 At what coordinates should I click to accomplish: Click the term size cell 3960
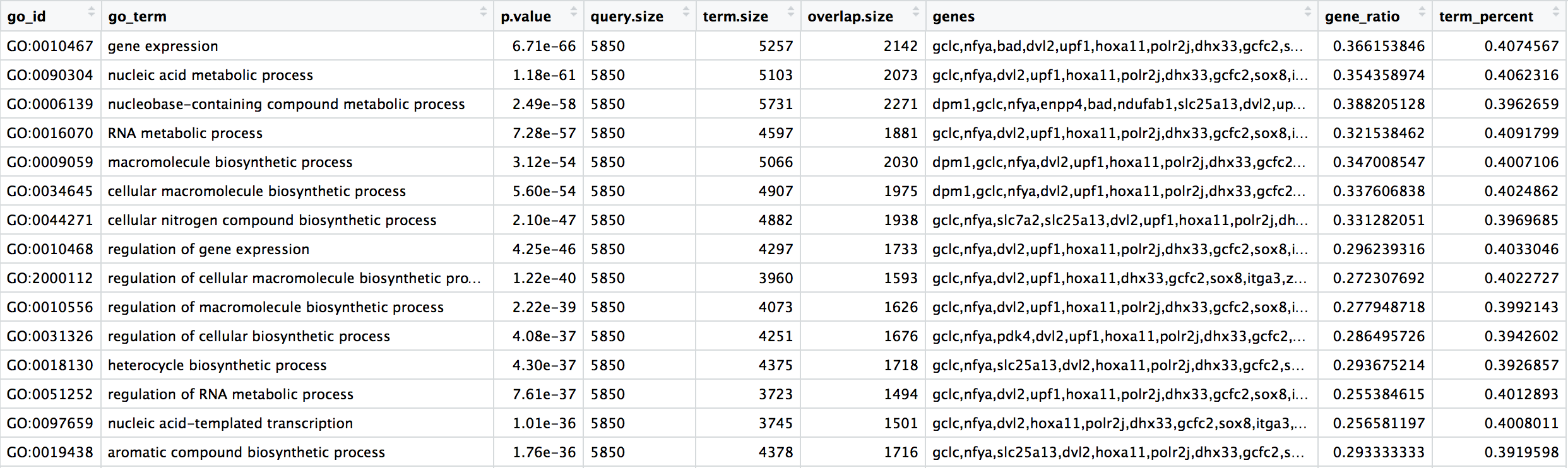[775, 278]
